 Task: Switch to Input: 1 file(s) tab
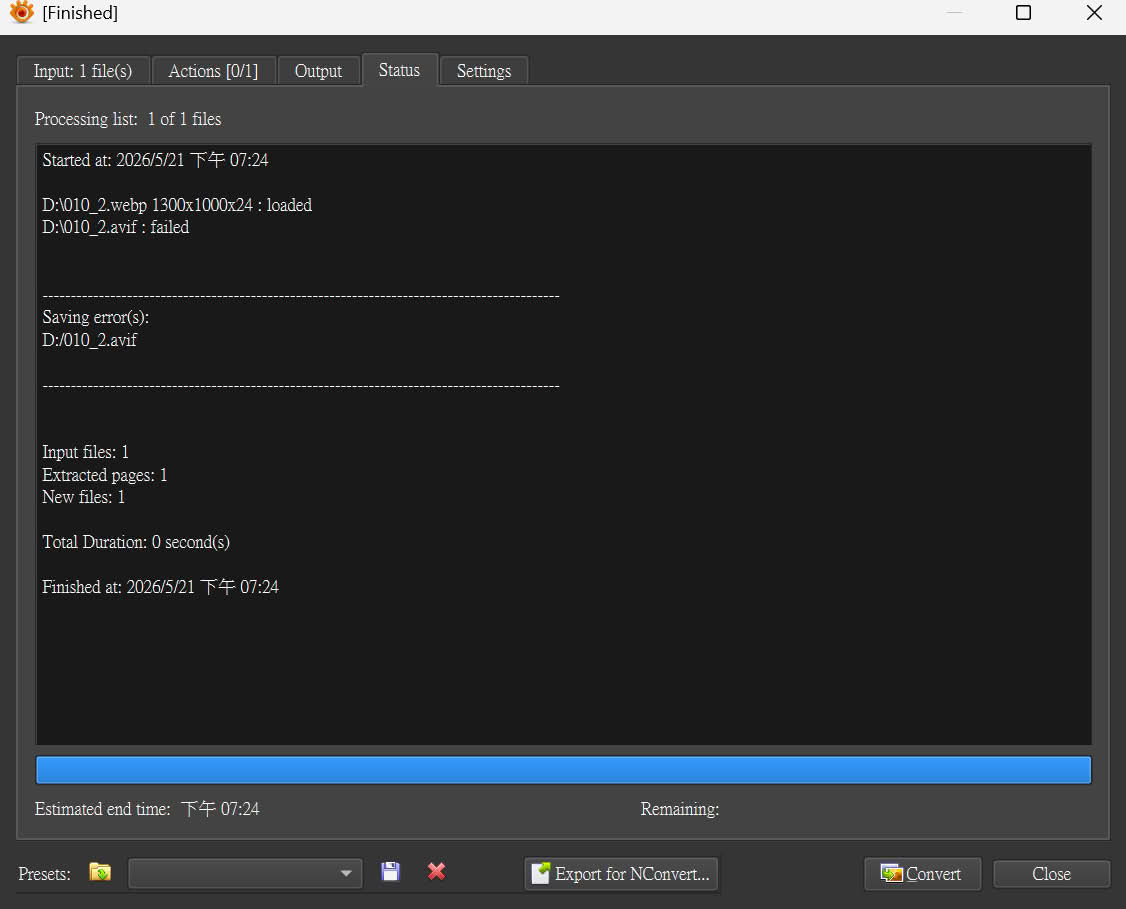coord(83,71)
